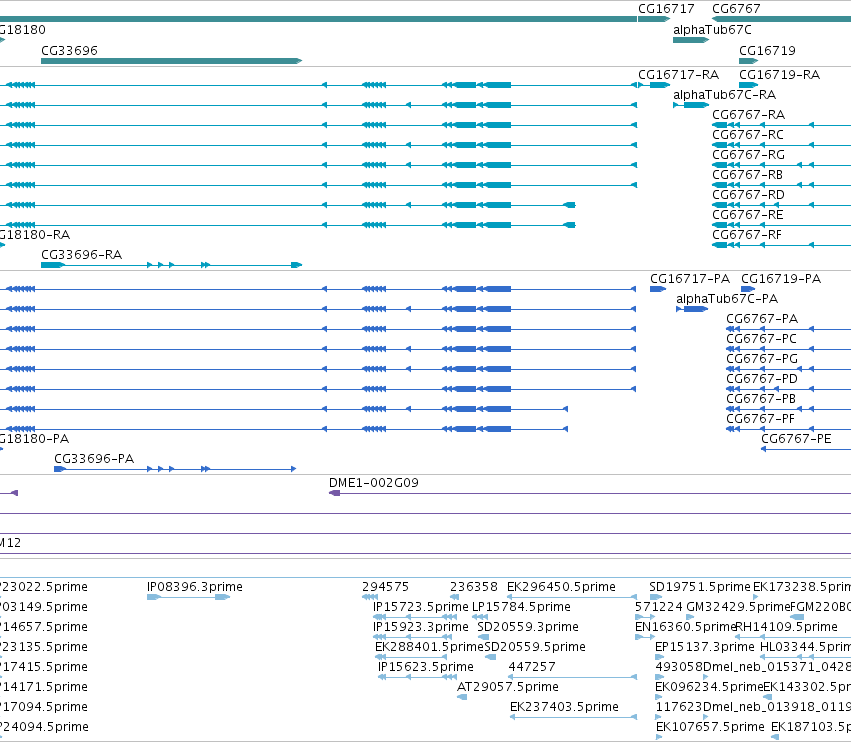851x742 pixels.
Task: Select the EP15137.3prime EST label
Action: [x=705, y=647]
